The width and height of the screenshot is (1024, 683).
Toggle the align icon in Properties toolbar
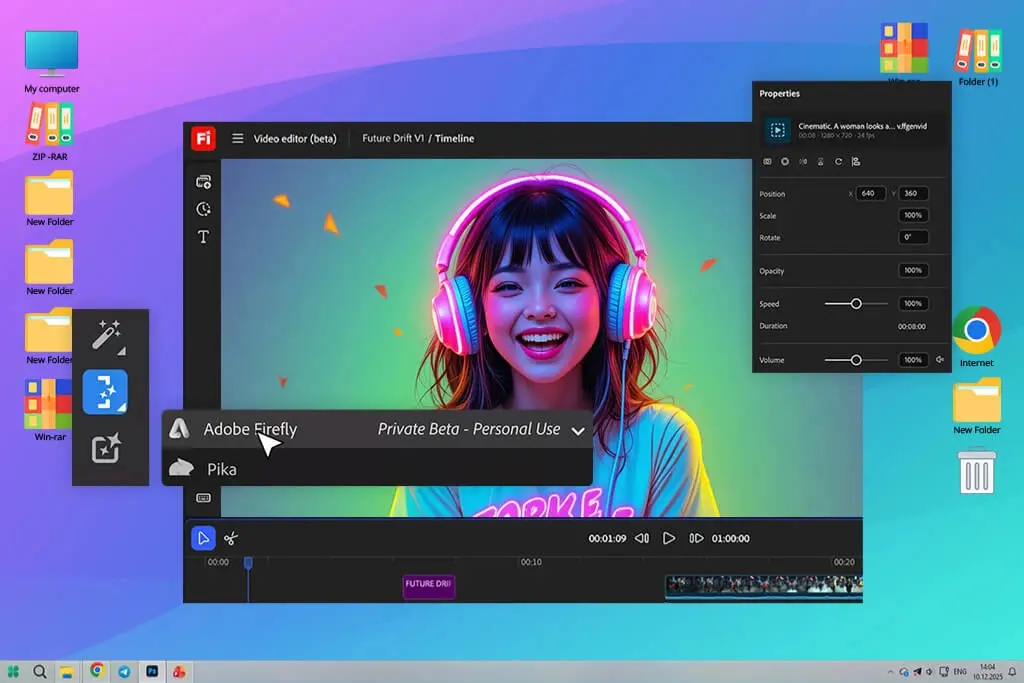pyautogui.click(x=856, y=161)
